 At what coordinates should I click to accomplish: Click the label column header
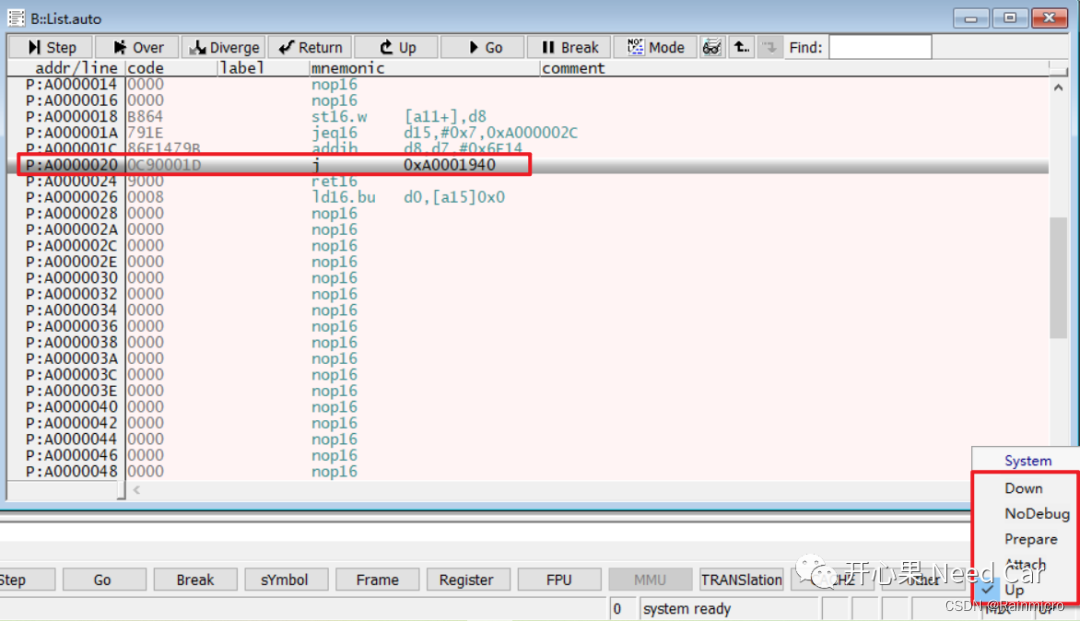[x=241, y=67]
